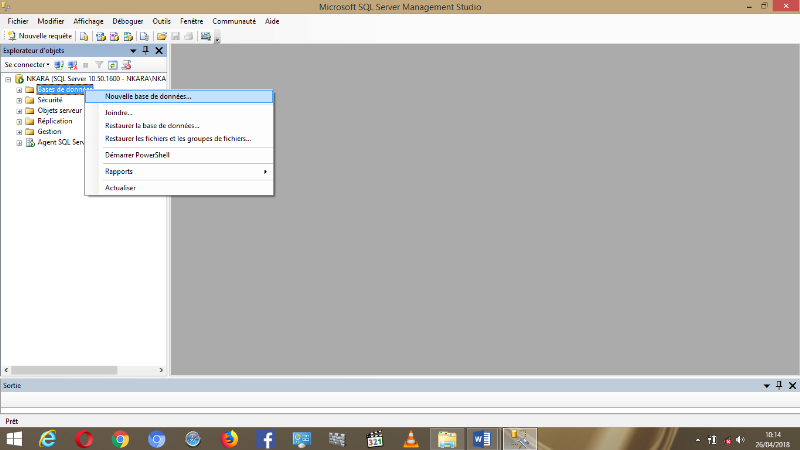800x450 pixels.
Task: Close the Explorateur d'objets panel
Action: 159,50
